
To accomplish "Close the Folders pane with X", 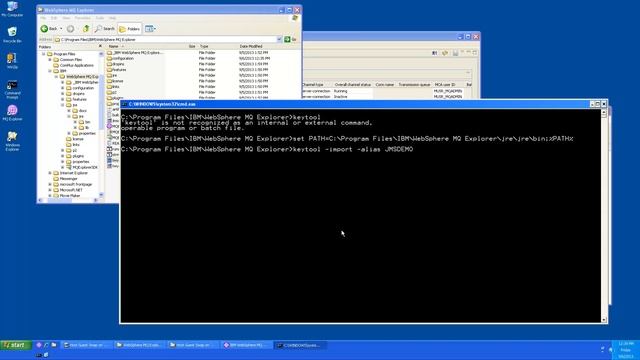I will point(100,47).
